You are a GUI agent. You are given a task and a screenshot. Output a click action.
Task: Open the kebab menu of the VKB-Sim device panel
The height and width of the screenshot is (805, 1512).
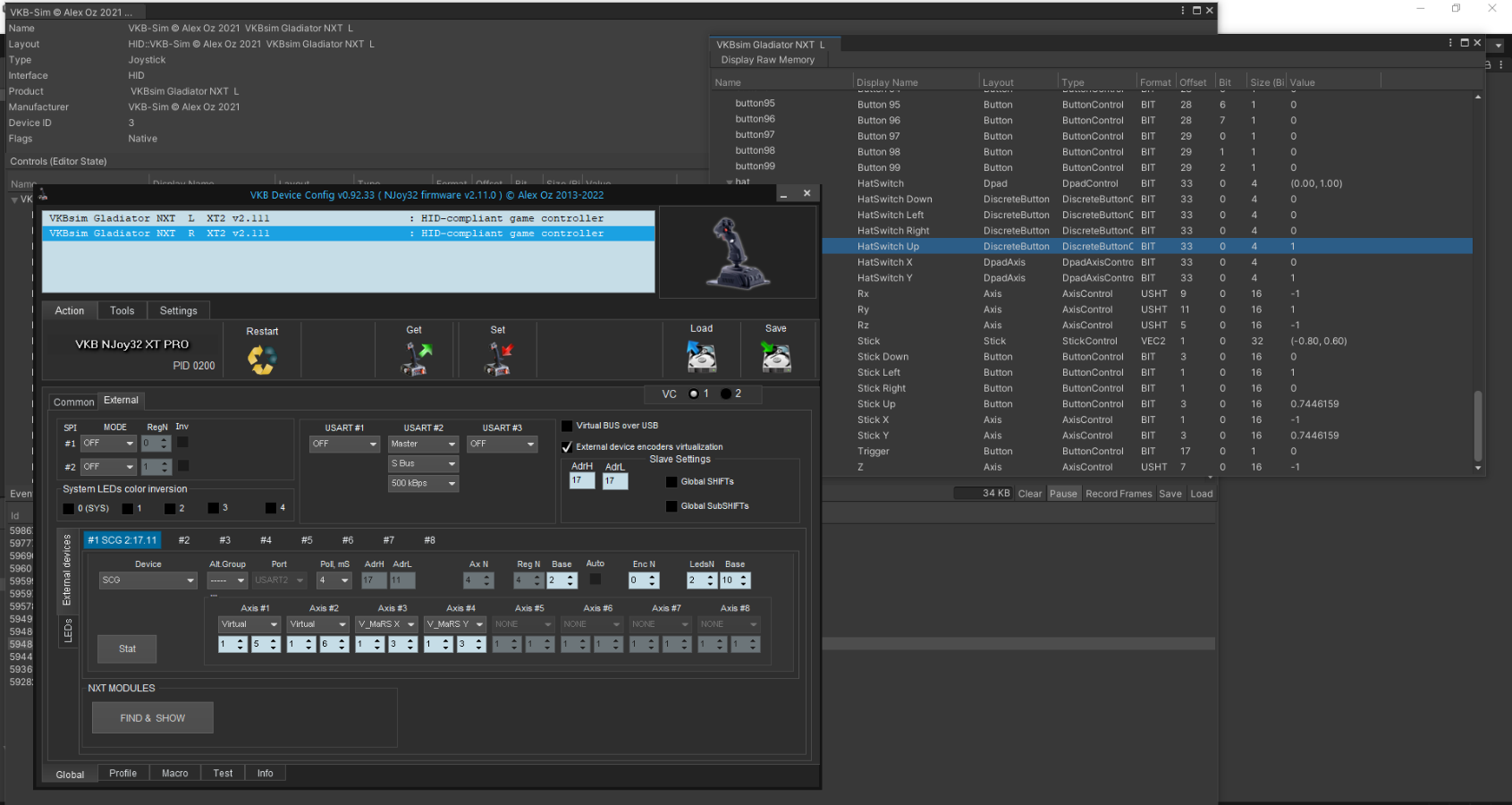(x=1183, y=11)
